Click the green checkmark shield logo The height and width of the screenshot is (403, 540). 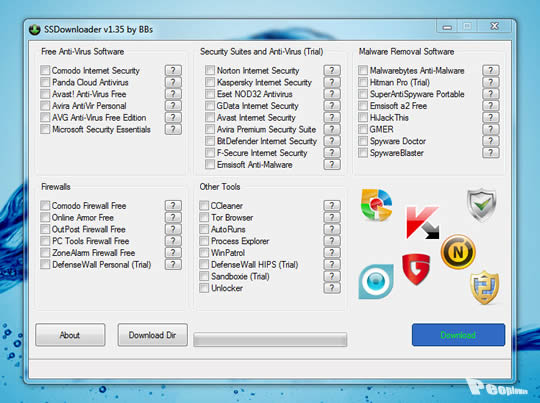(481, 205)
